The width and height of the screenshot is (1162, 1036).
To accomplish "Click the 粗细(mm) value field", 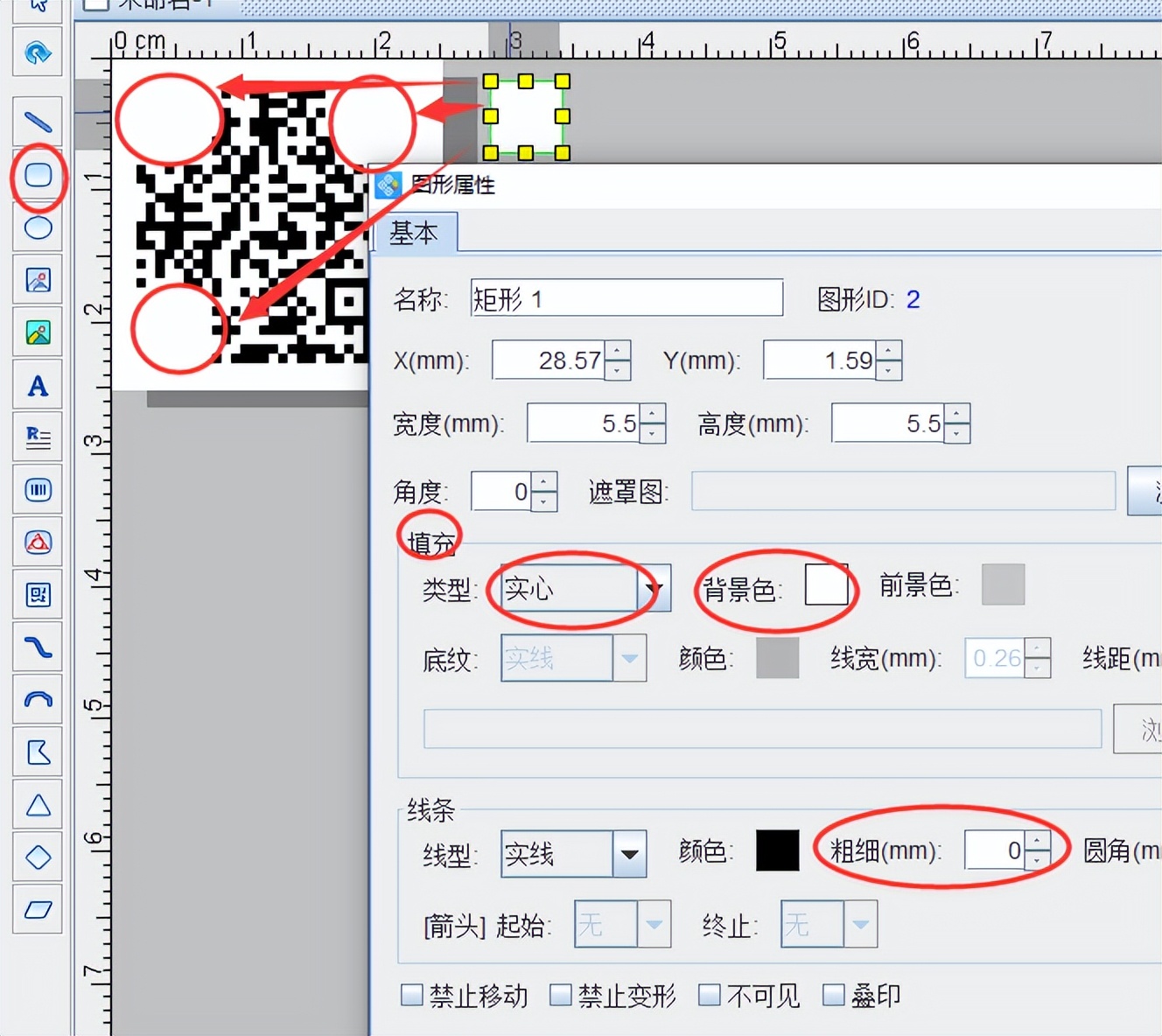I will coord(995,850).
